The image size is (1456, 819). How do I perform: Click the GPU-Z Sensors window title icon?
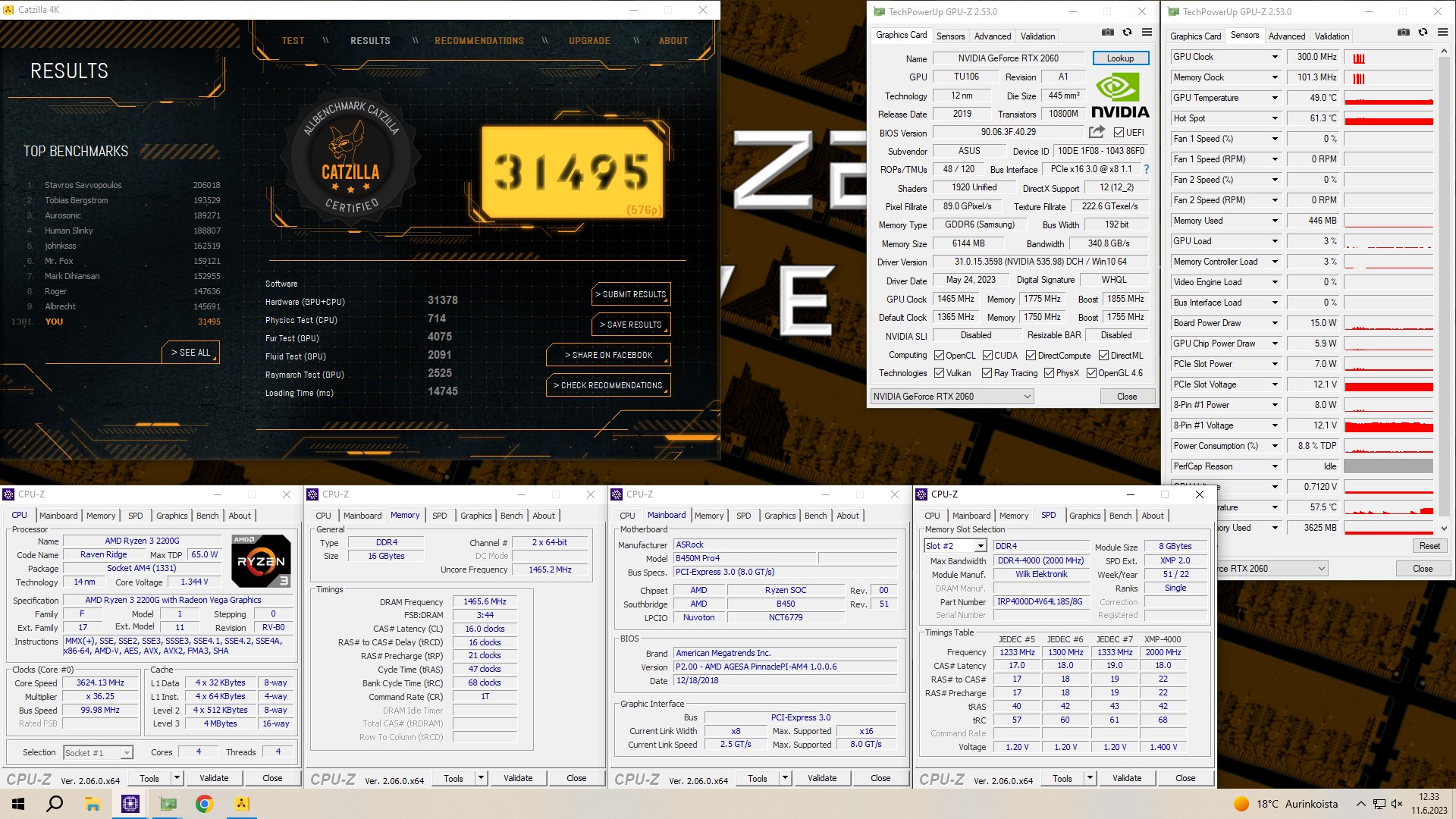(1173, 11)
